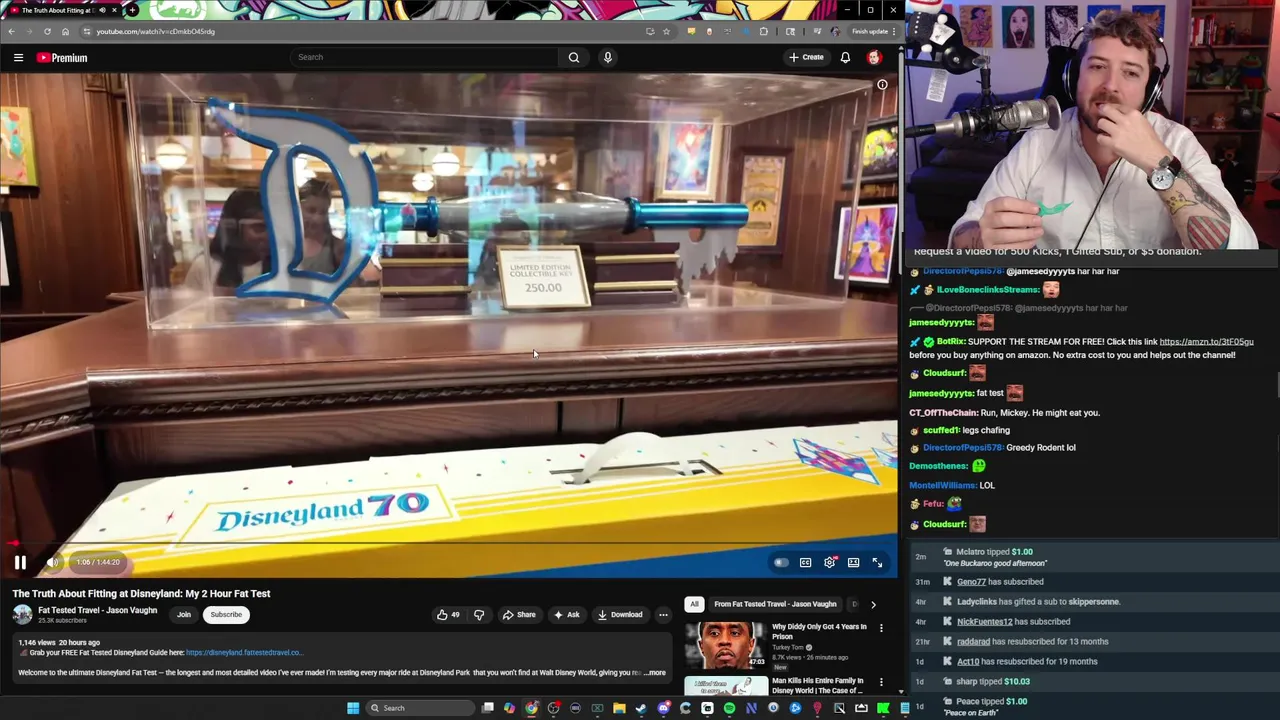
Task: Bookmark this page with star icon
Action: tap(666, 31)
